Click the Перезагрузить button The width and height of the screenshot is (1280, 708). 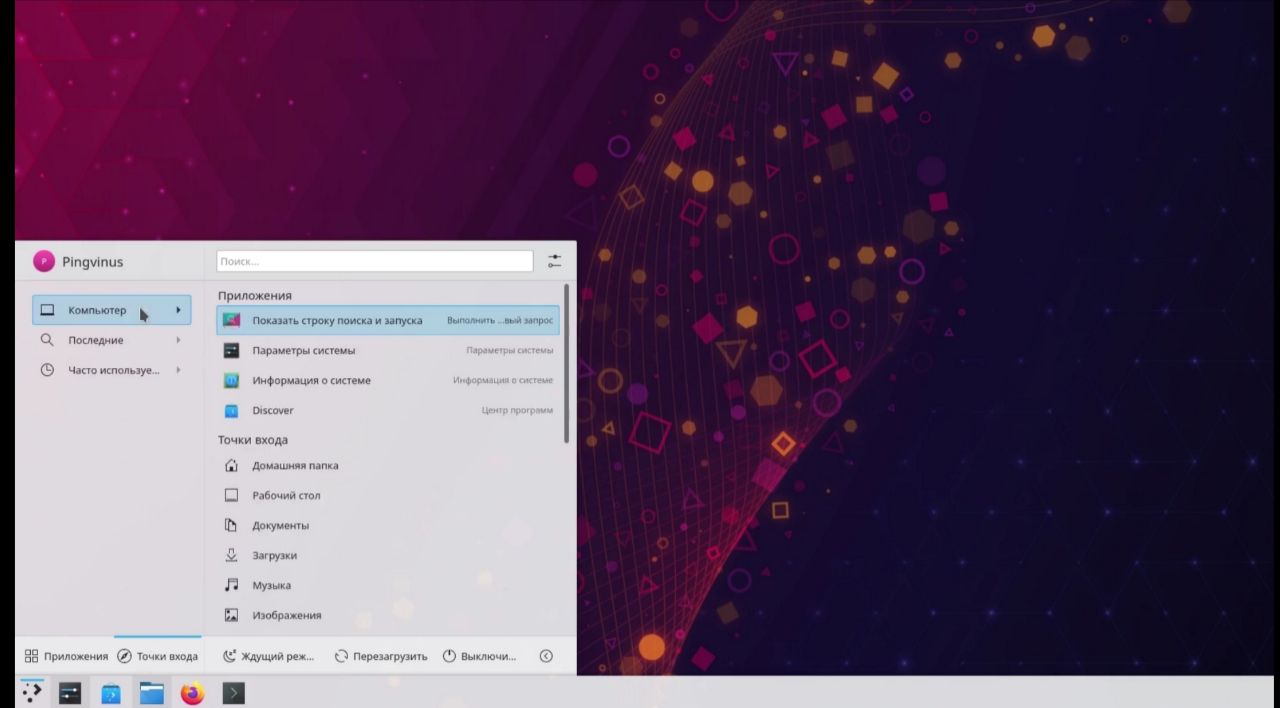[x=381, y=656]
